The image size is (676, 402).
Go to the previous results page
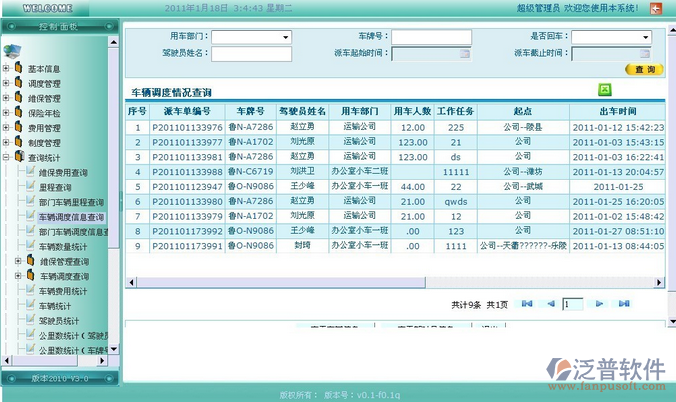pyautogui.click(x=549, y=303)
